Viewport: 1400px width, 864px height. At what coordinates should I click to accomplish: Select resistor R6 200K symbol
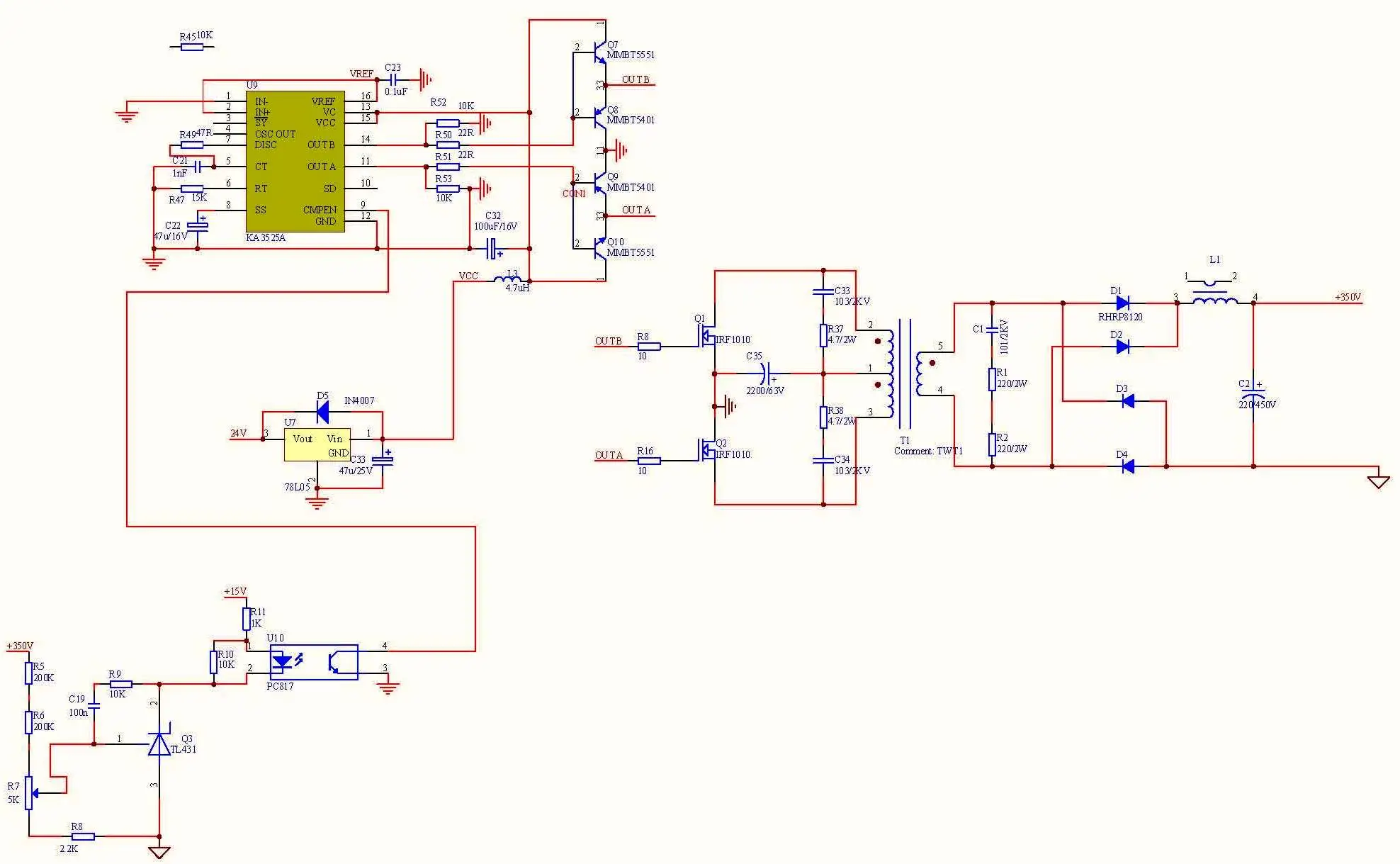coord(29,722)
